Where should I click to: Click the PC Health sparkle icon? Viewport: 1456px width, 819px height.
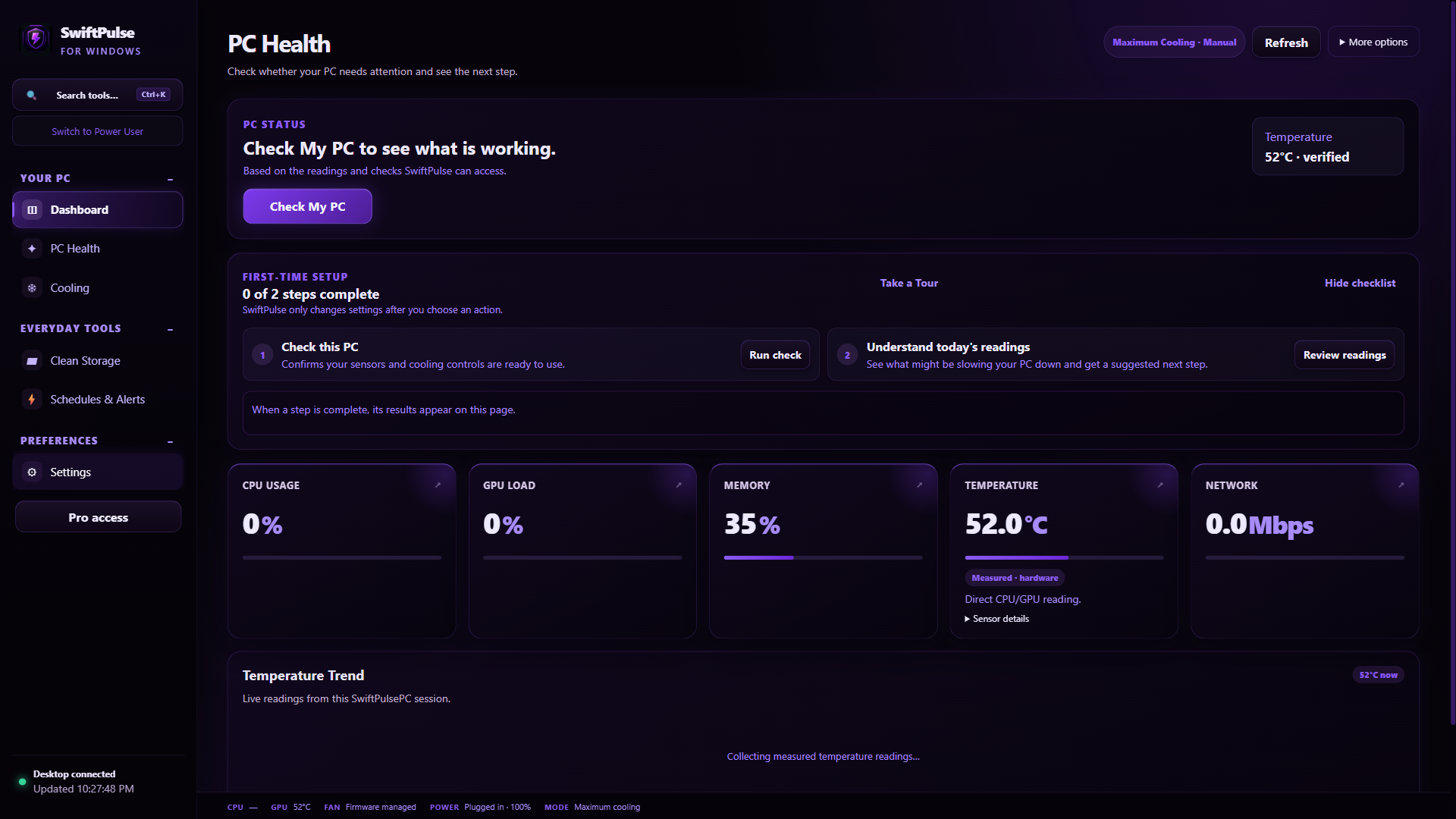(32, 249)
